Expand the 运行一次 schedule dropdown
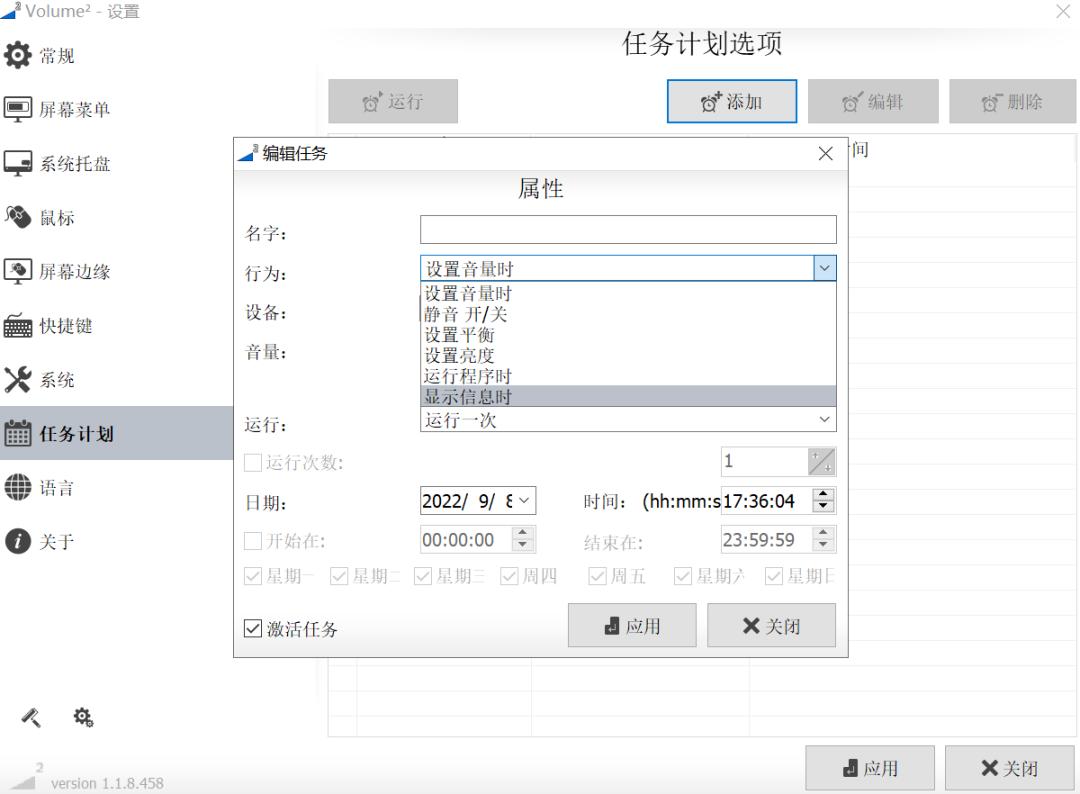 (x=825, y=418)
